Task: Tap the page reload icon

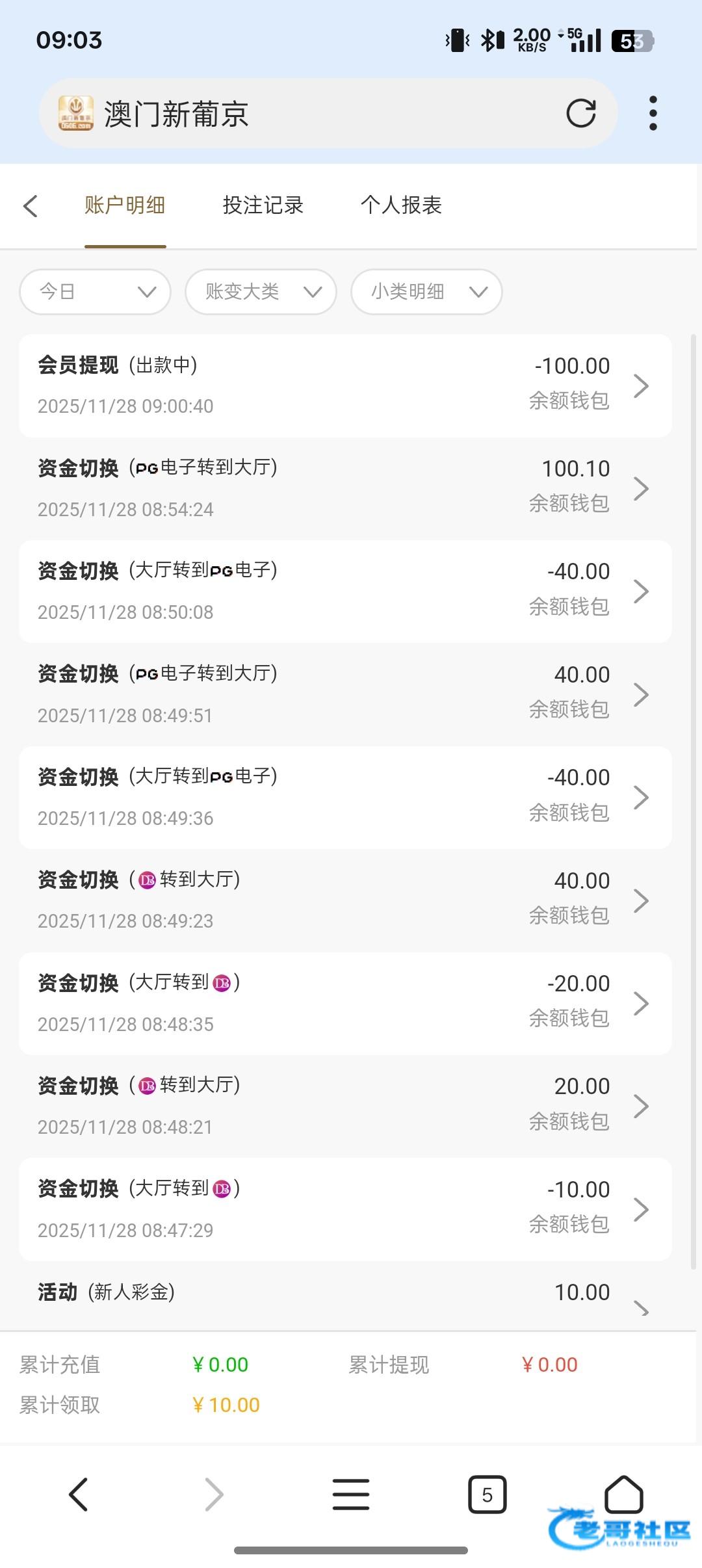Action: point(580,113)
